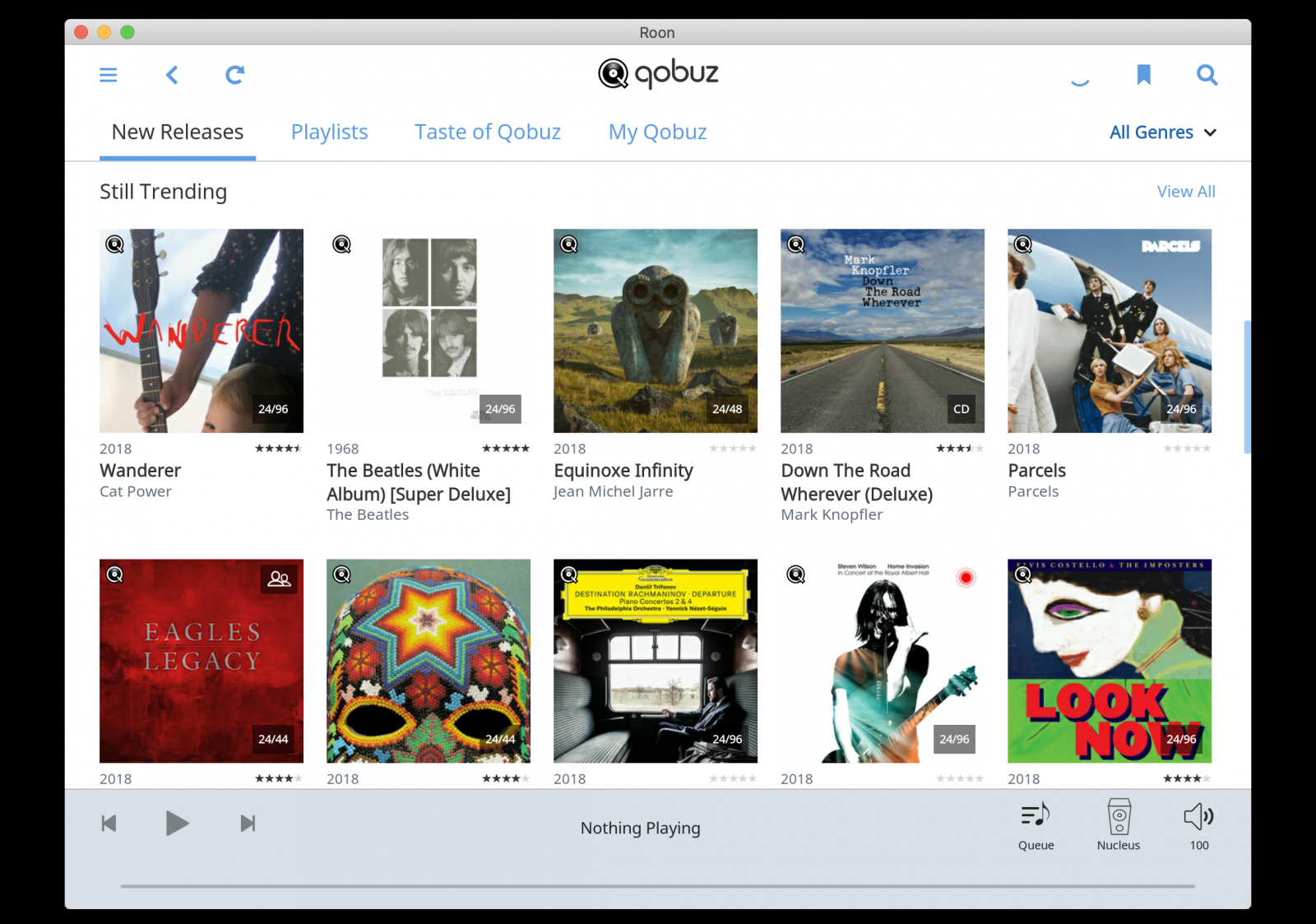Open the Mark Knopfler artist link
Viewport: 1316px width, 924px height.
coord(832,514)
